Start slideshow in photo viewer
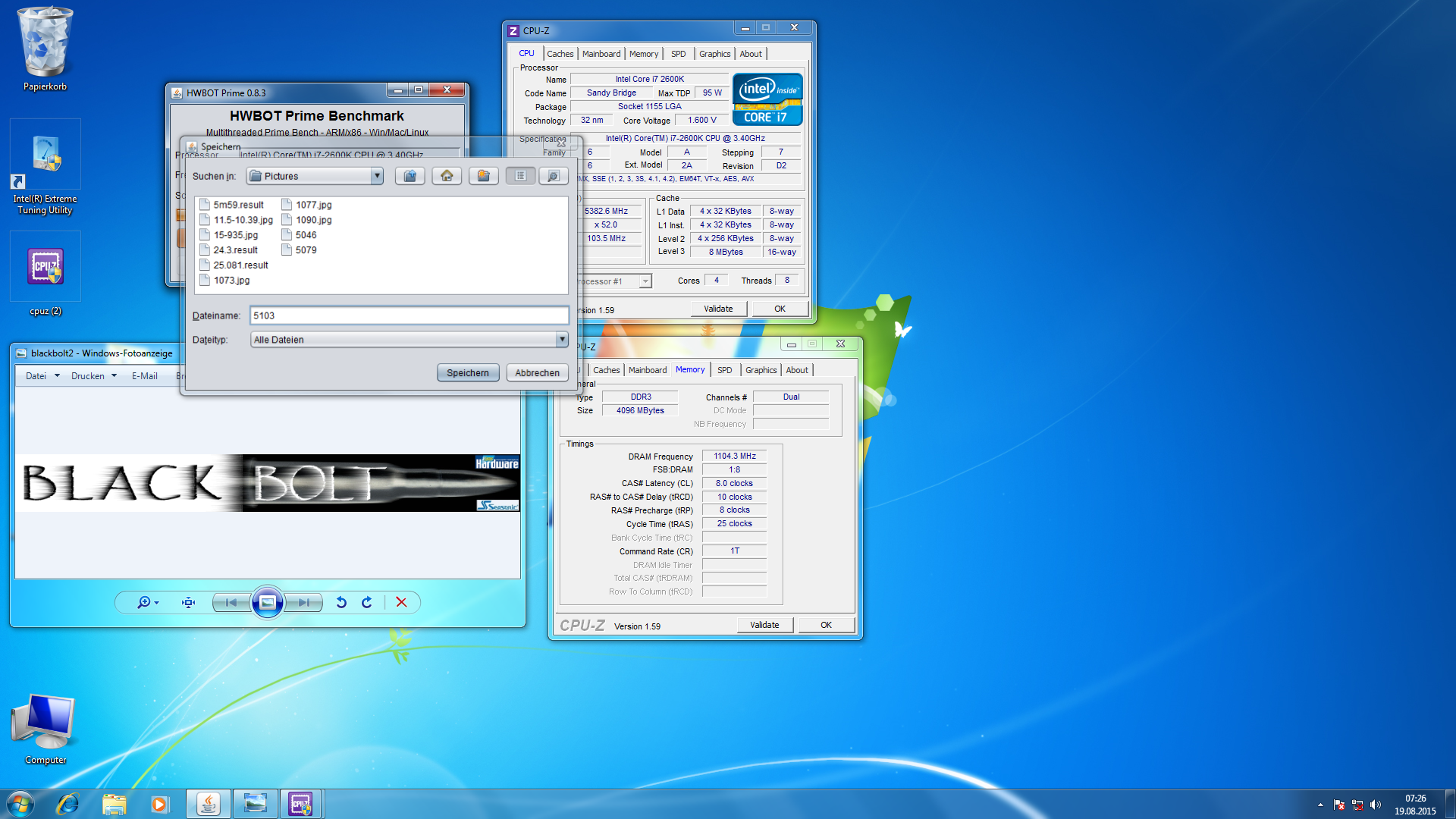Viewport: 1456px width, 819px height. pos(268,602)
